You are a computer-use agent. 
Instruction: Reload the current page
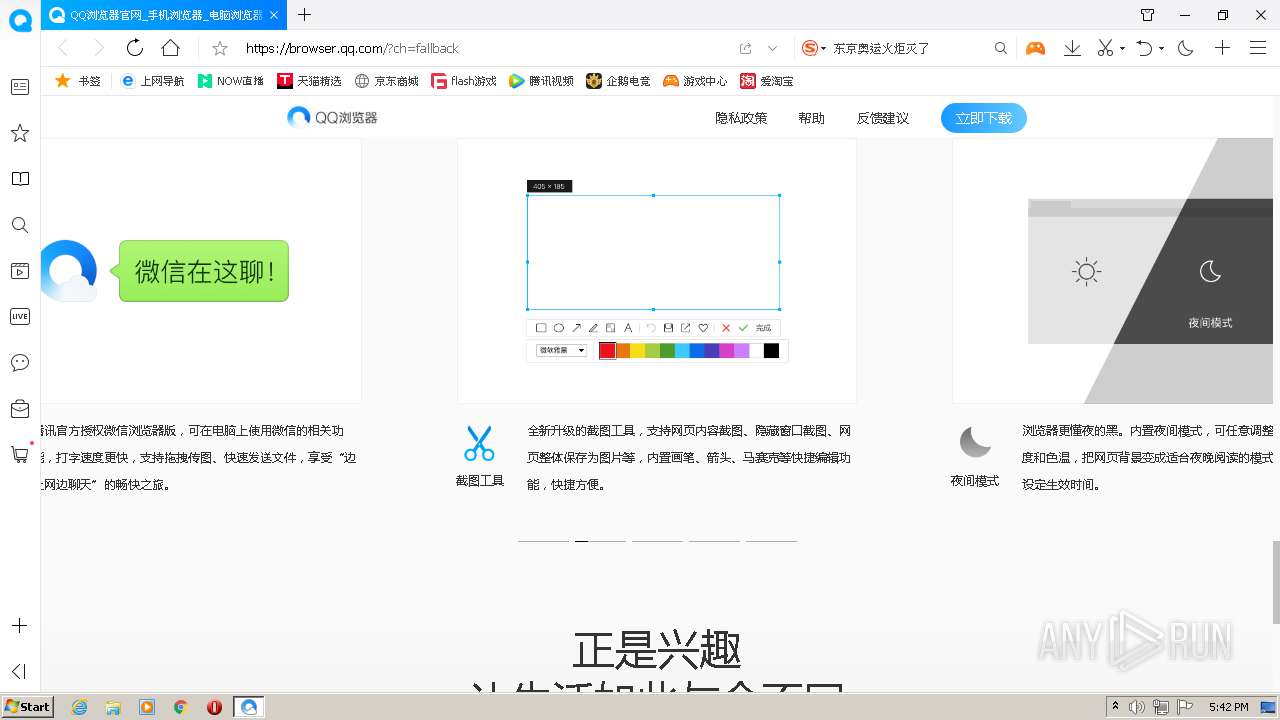coord(135,48)
